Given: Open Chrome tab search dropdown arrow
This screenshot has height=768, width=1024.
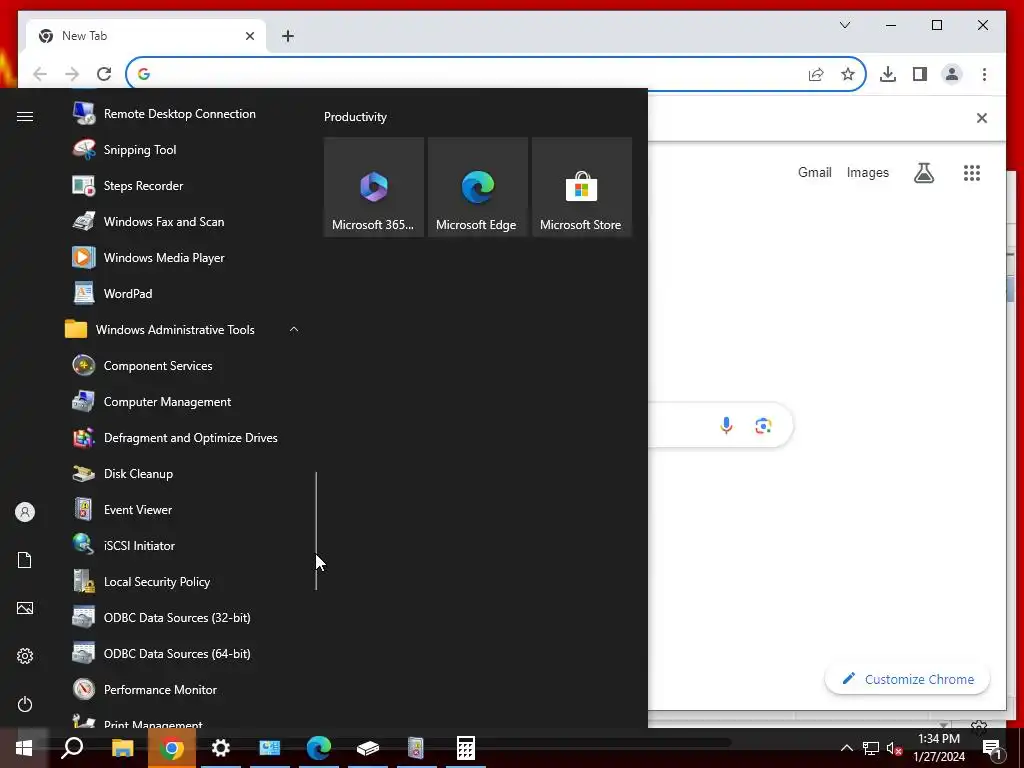Looking at the screenshot, I should (x=844, y=25).
